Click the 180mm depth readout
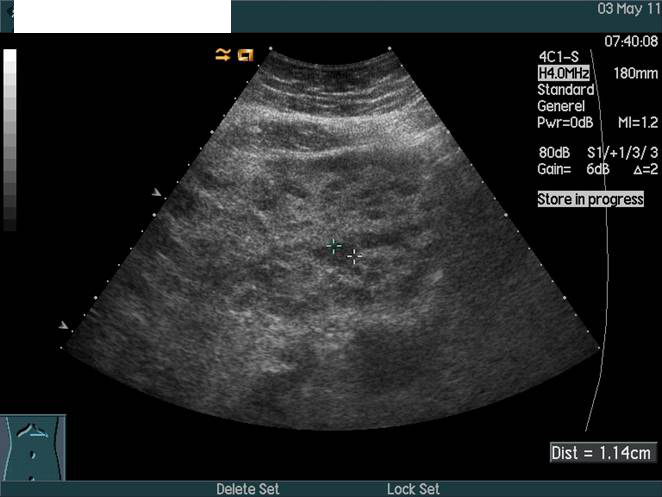Image resolution: width=662 pixels, height=497 pixels. tap(629, 74)
